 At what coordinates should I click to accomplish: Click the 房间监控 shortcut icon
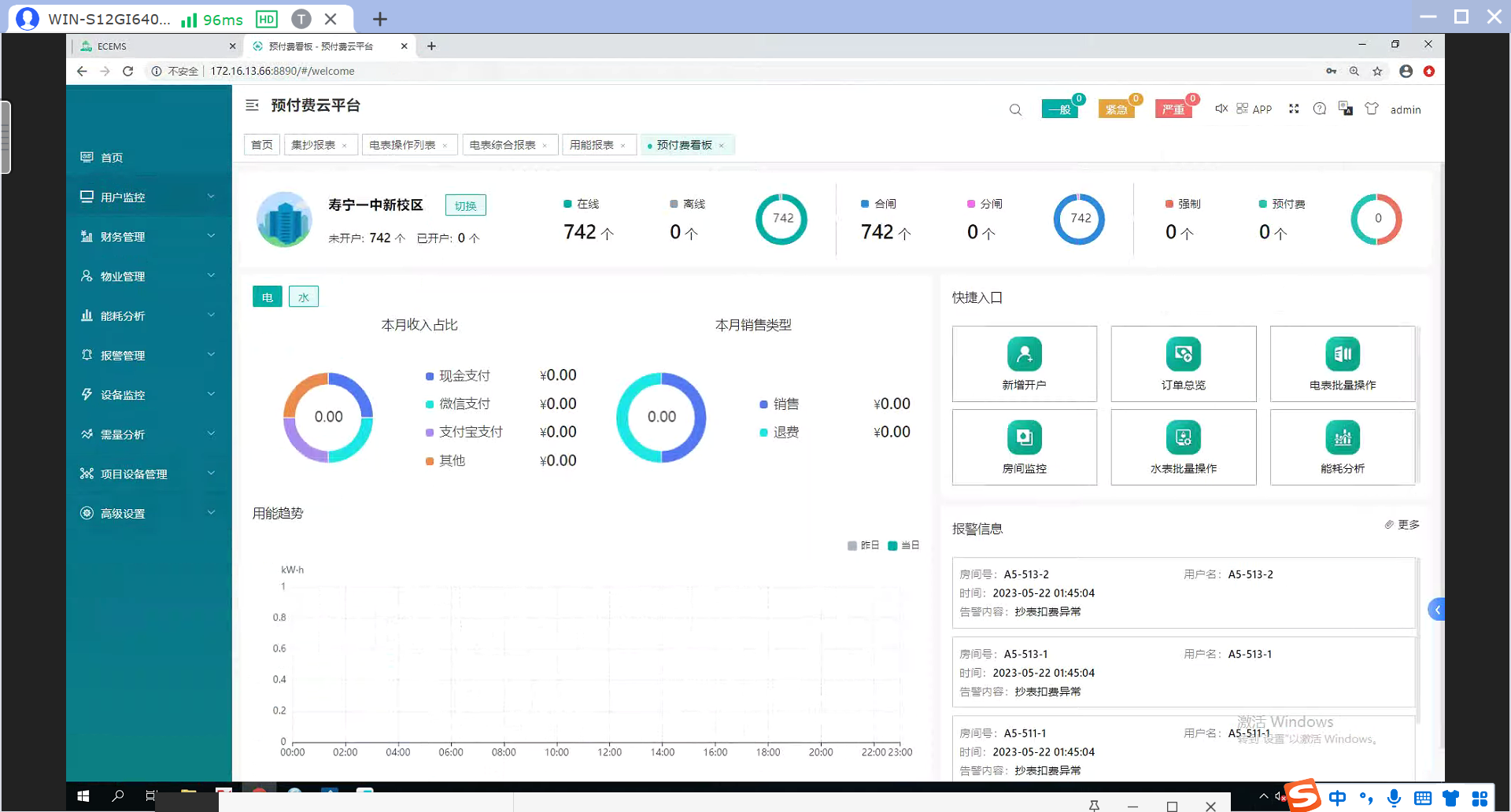[x=1025, y=437]
